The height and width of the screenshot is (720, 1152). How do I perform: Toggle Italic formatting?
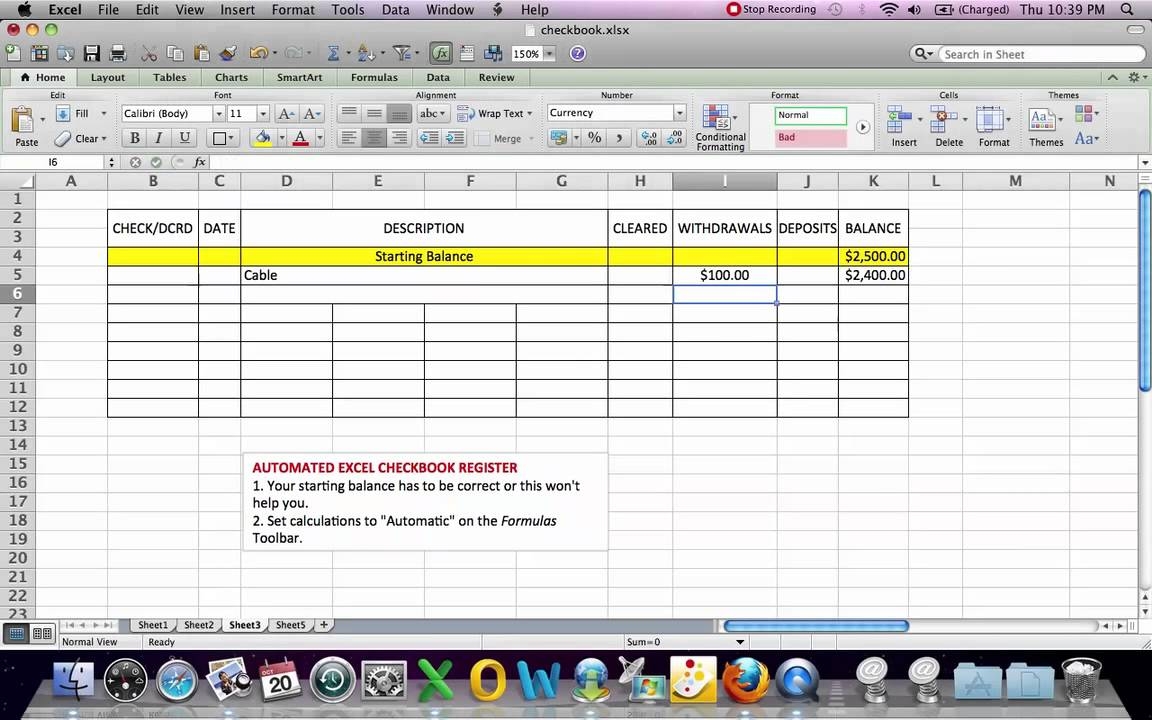(159, 138)
